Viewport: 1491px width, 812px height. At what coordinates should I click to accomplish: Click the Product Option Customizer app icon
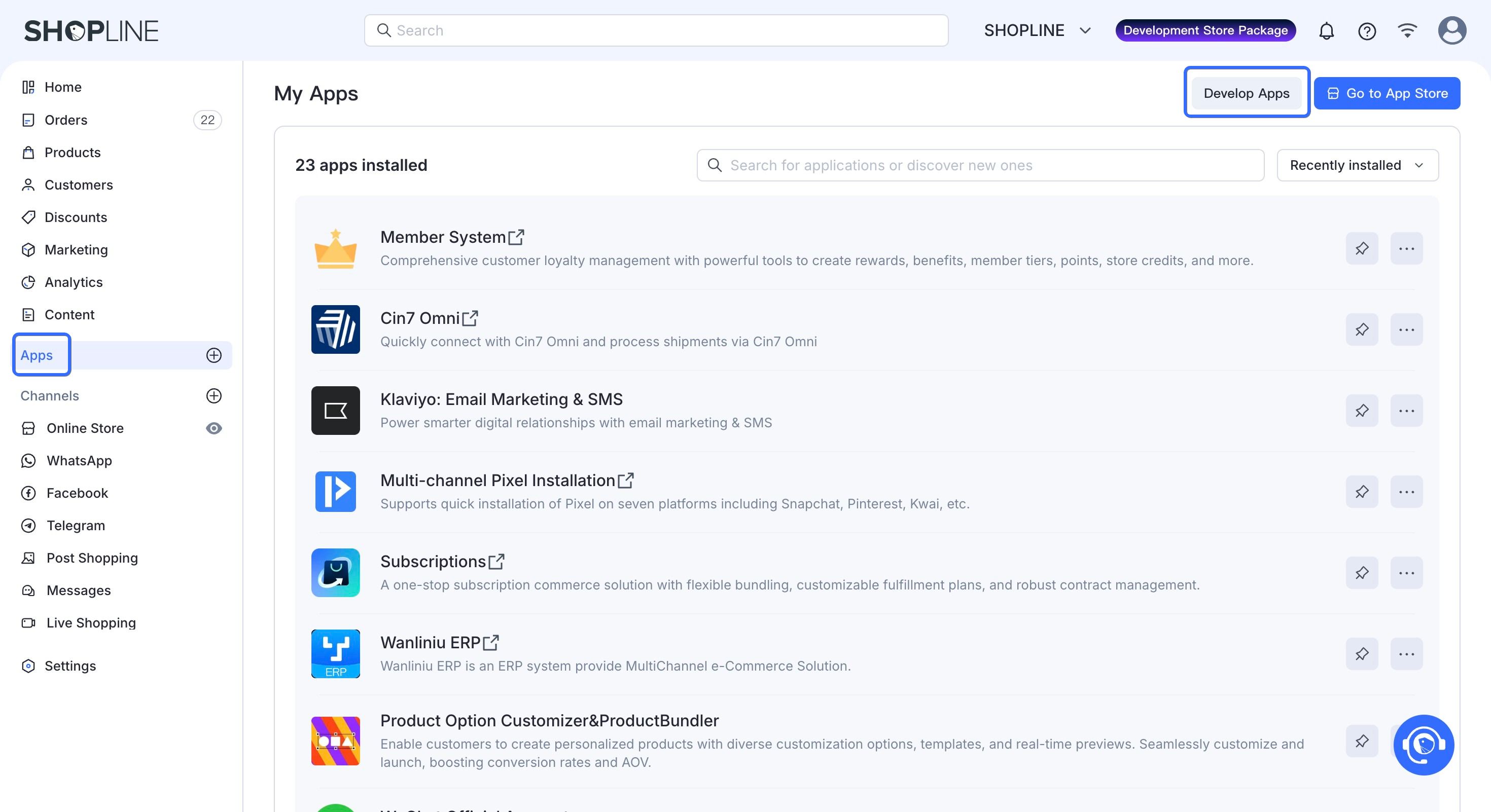[336, 741]
